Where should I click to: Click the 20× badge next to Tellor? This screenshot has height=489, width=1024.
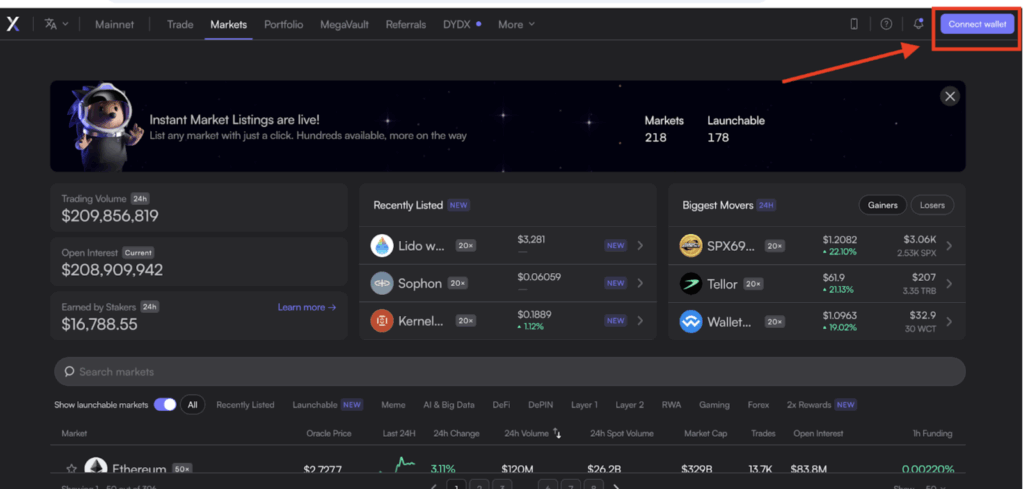[x=753, y=284]
